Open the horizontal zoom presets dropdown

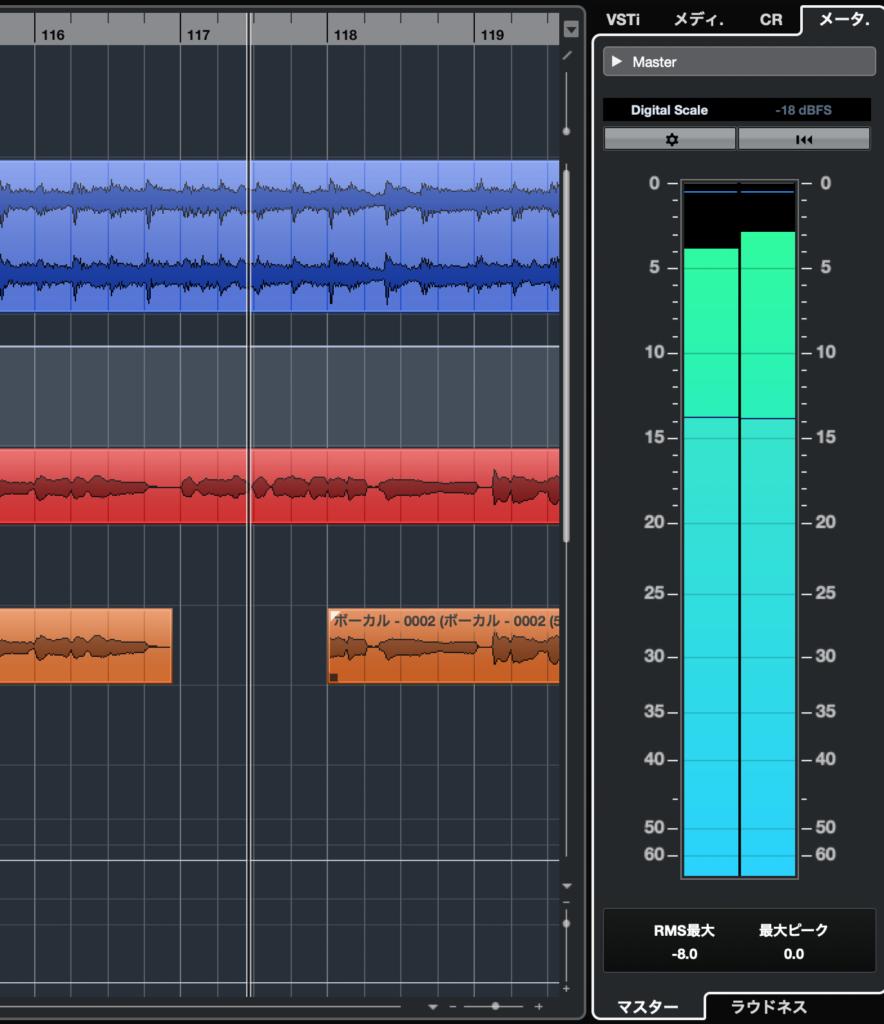(x=433, y=1006)
